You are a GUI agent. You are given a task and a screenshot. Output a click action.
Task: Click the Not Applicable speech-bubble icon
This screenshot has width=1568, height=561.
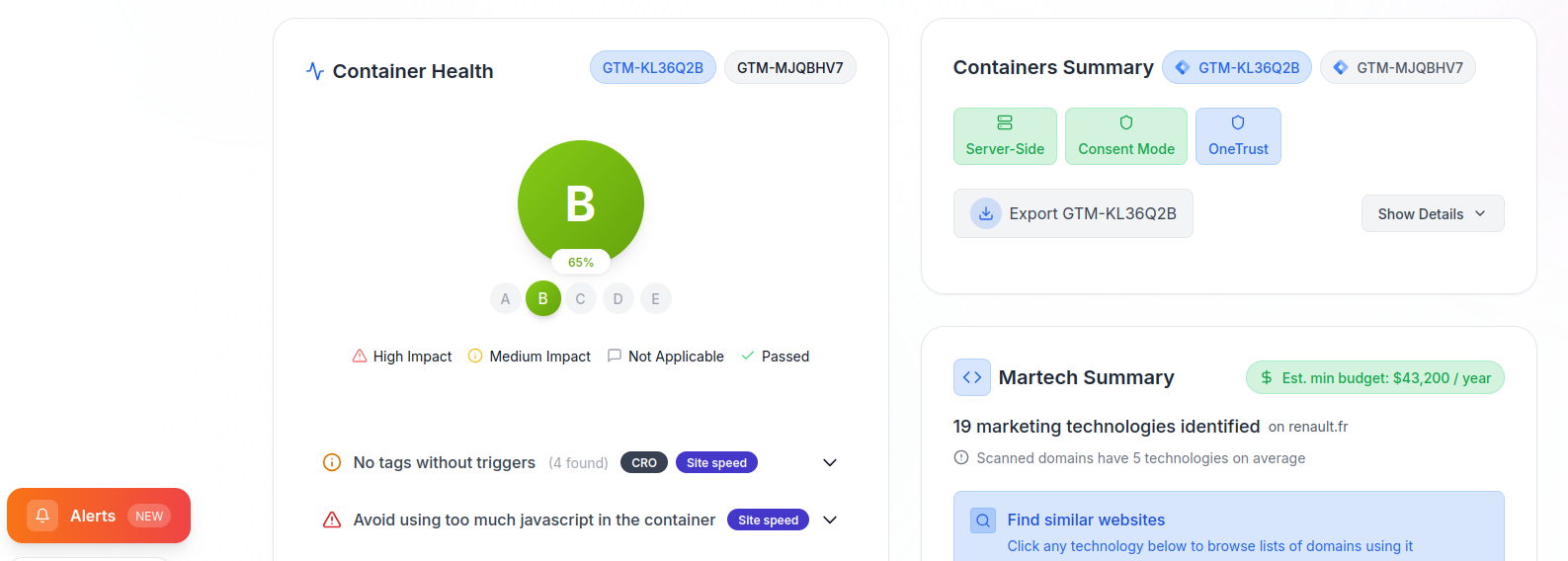615,356
